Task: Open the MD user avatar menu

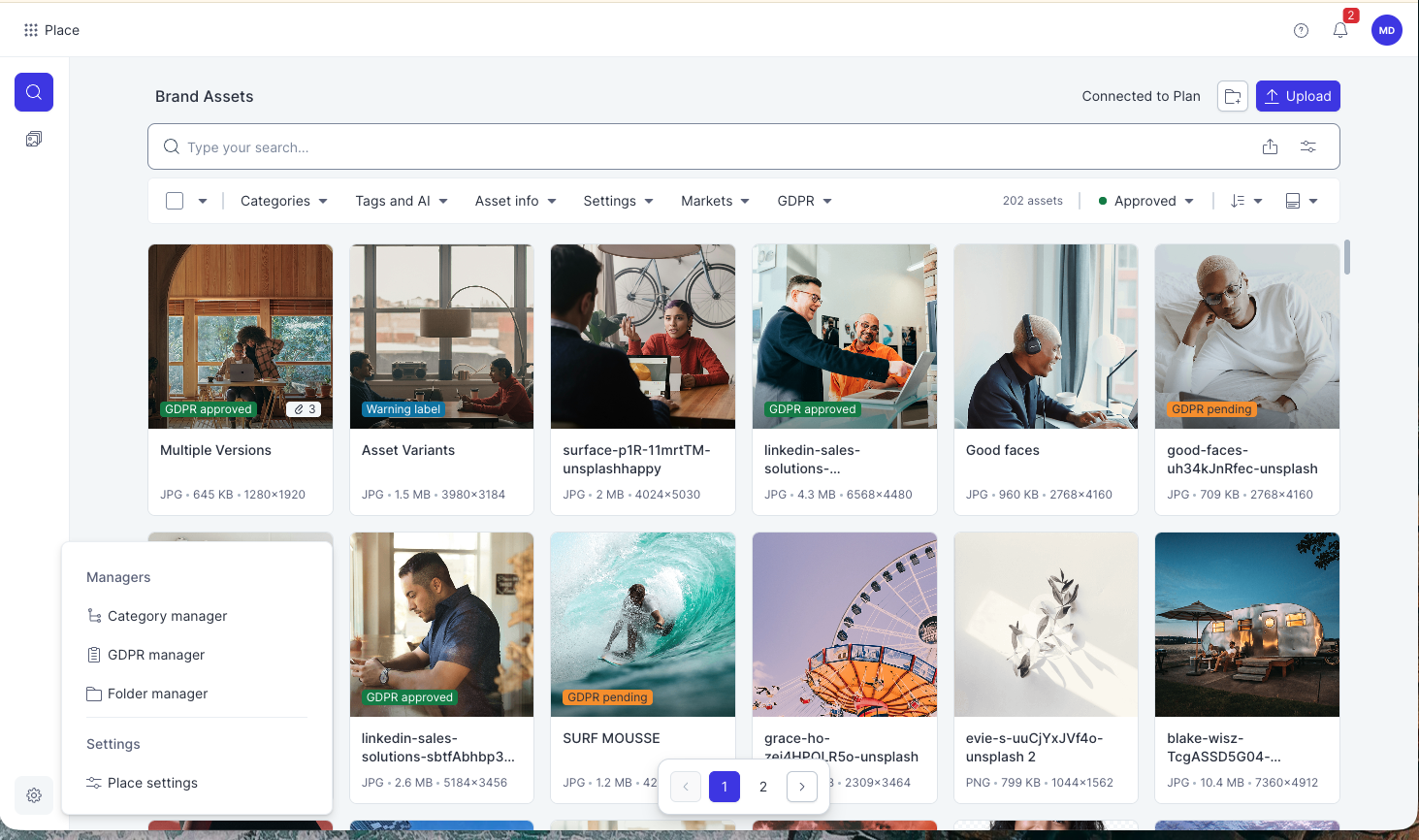Action: pos(1387,30)
